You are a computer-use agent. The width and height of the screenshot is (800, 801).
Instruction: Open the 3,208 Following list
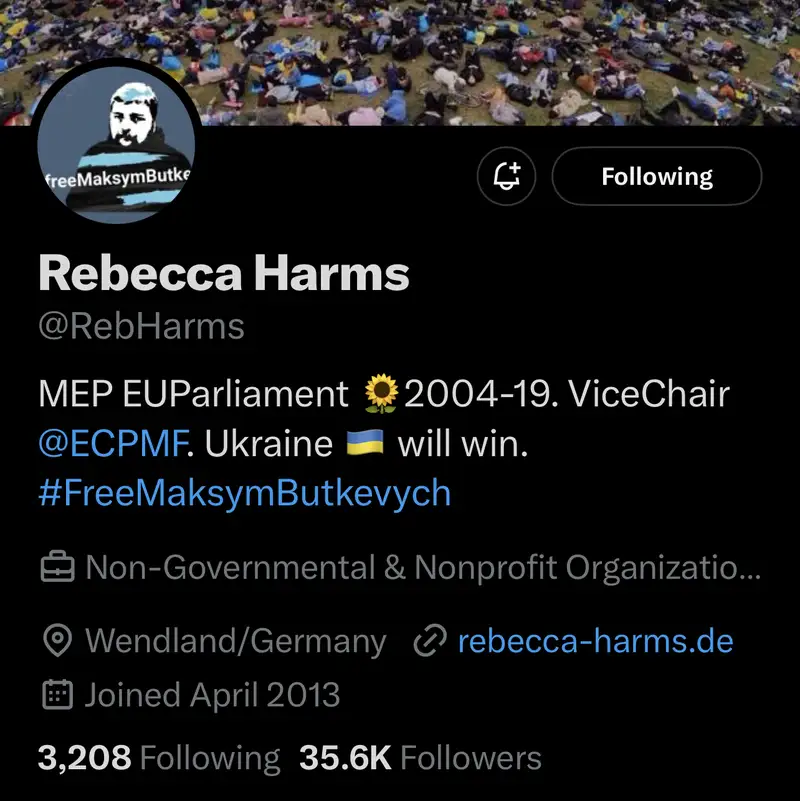click(x=159, y=758)
